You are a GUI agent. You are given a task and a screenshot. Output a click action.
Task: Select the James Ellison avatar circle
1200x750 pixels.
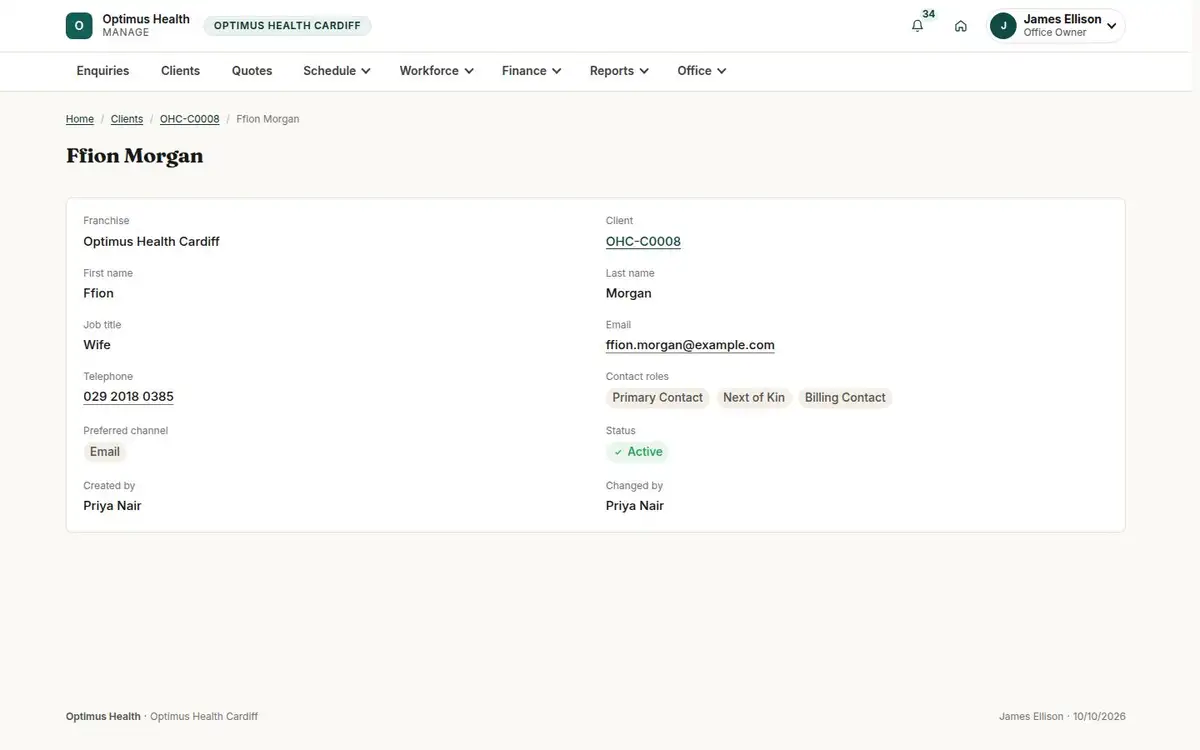coord(1003,26)
